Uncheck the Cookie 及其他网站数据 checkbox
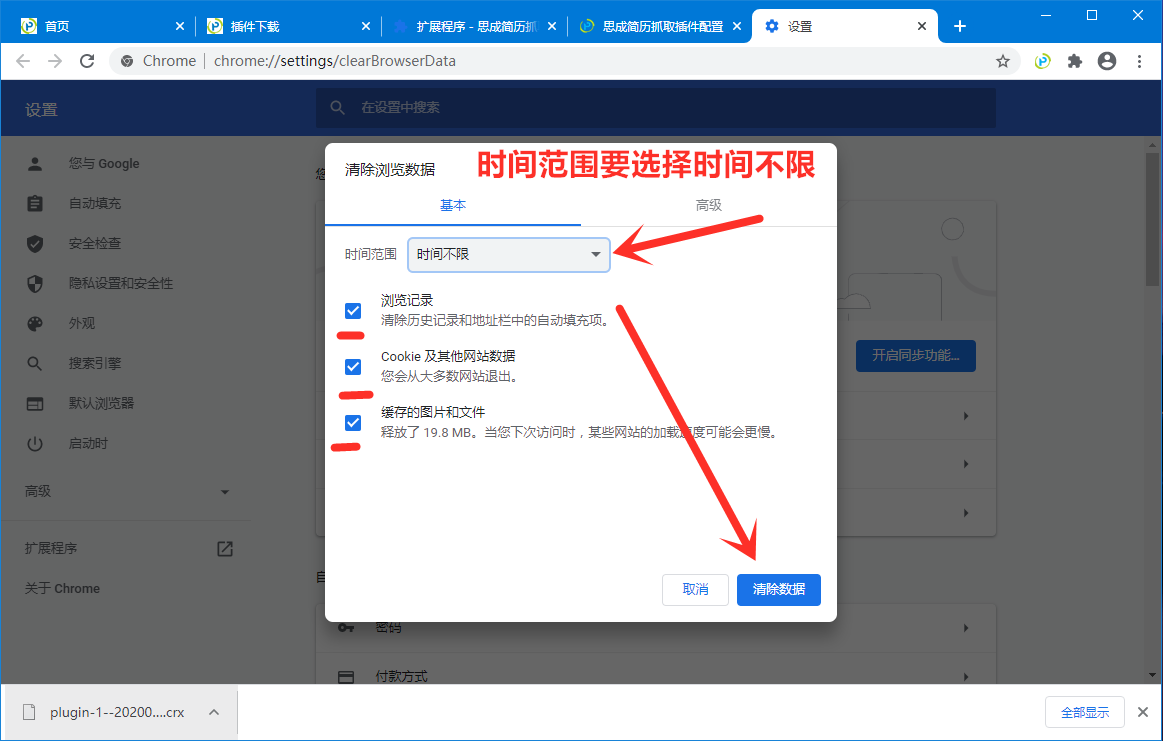Viewport: 1163px width, 741px height. point(352,366)
